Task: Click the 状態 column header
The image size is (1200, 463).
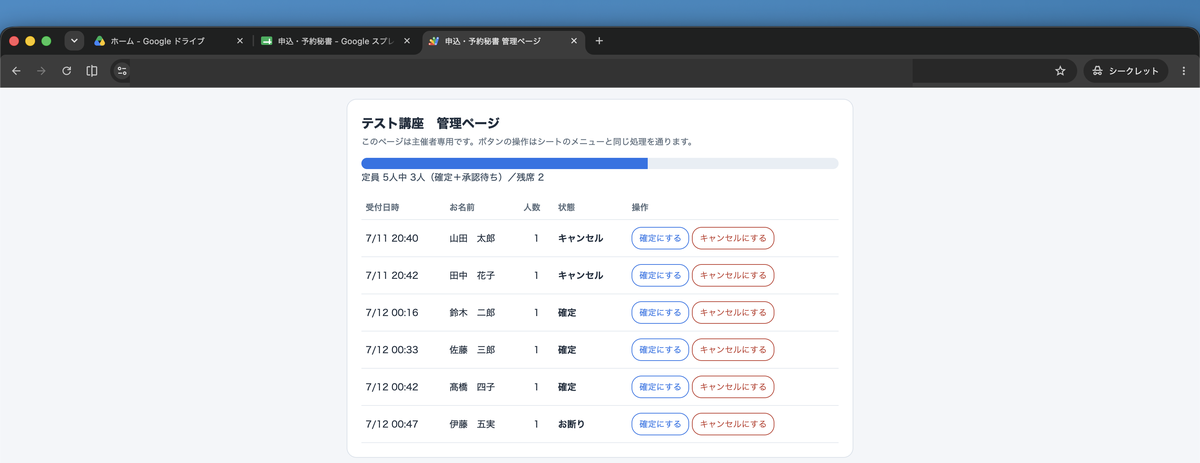Action: click(566, 207)
